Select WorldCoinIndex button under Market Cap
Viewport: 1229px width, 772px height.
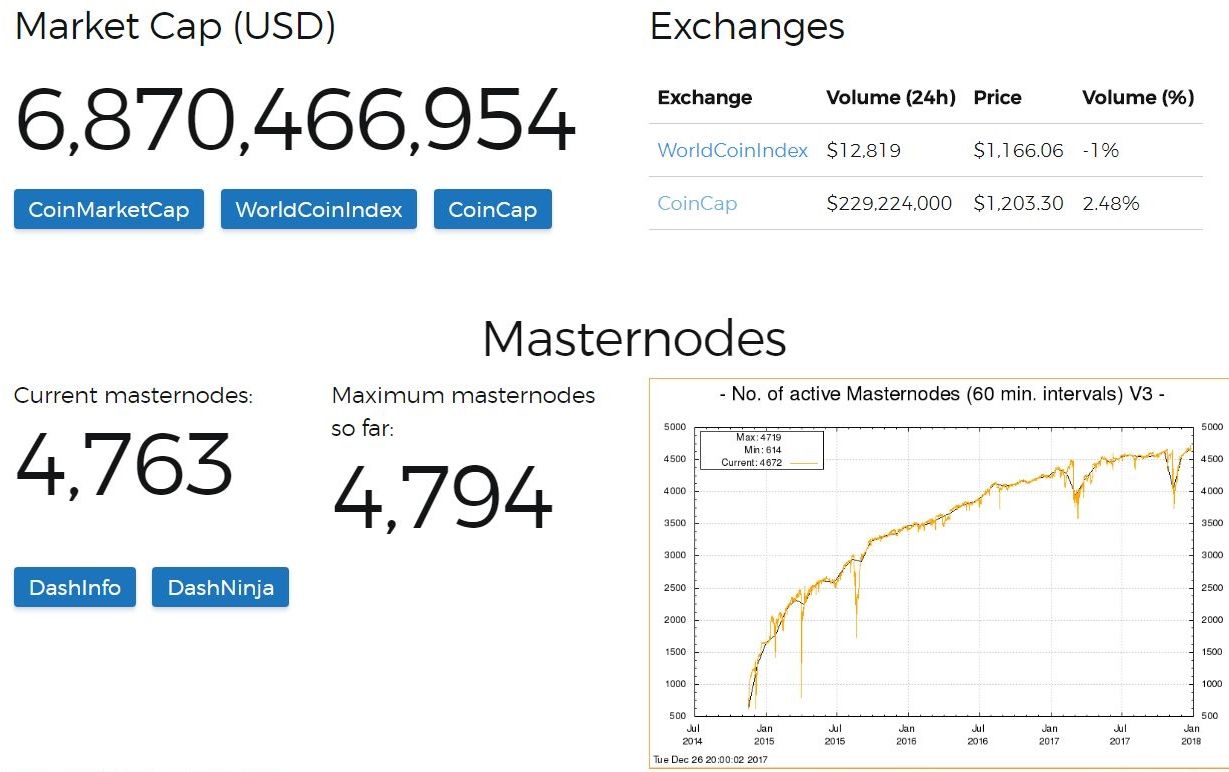click(x=318, y=210)
